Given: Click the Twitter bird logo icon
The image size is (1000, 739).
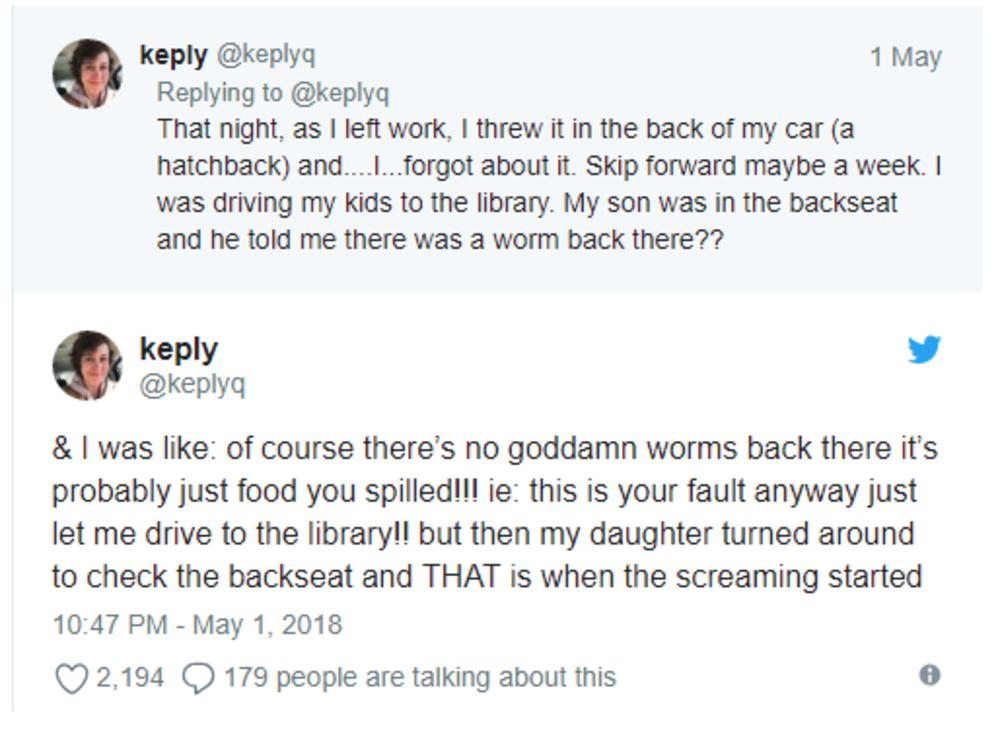Looking at the screenshot, I should (x=924, y=350).
